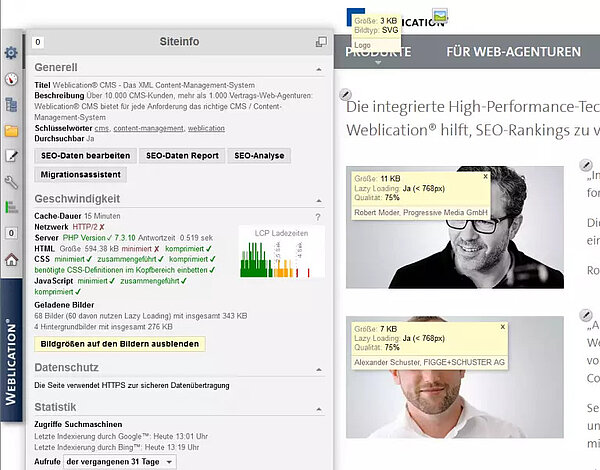The height and width of the screenshot is (470, 600).
Task: Click edit pencil beside Alexander Schuster photo
Action: (585, 315)
